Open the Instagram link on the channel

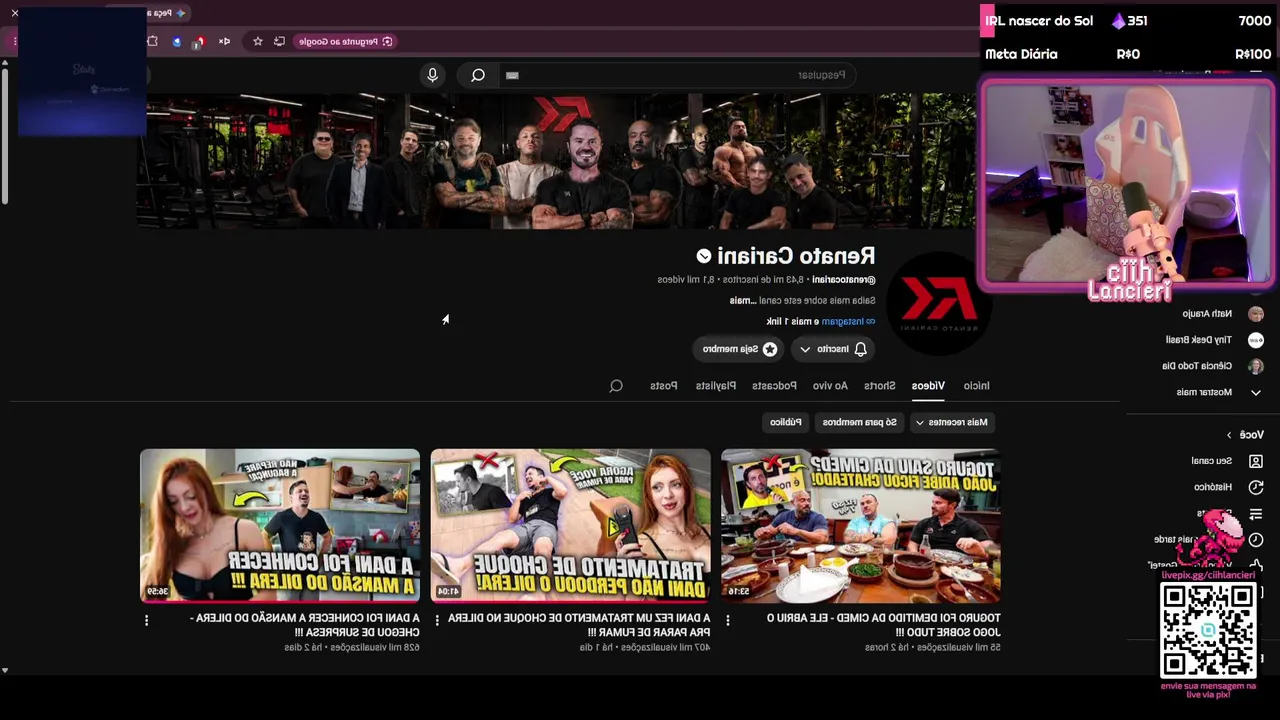848,321
